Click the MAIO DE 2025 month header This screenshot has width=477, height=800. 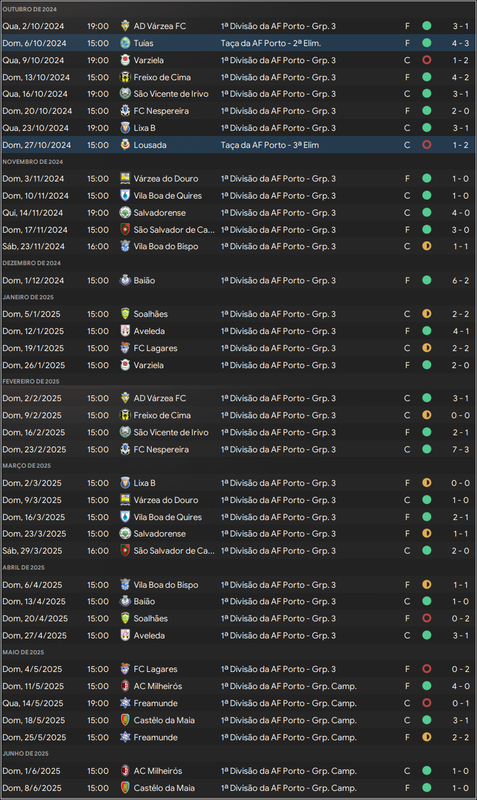[x=23, y=652]
